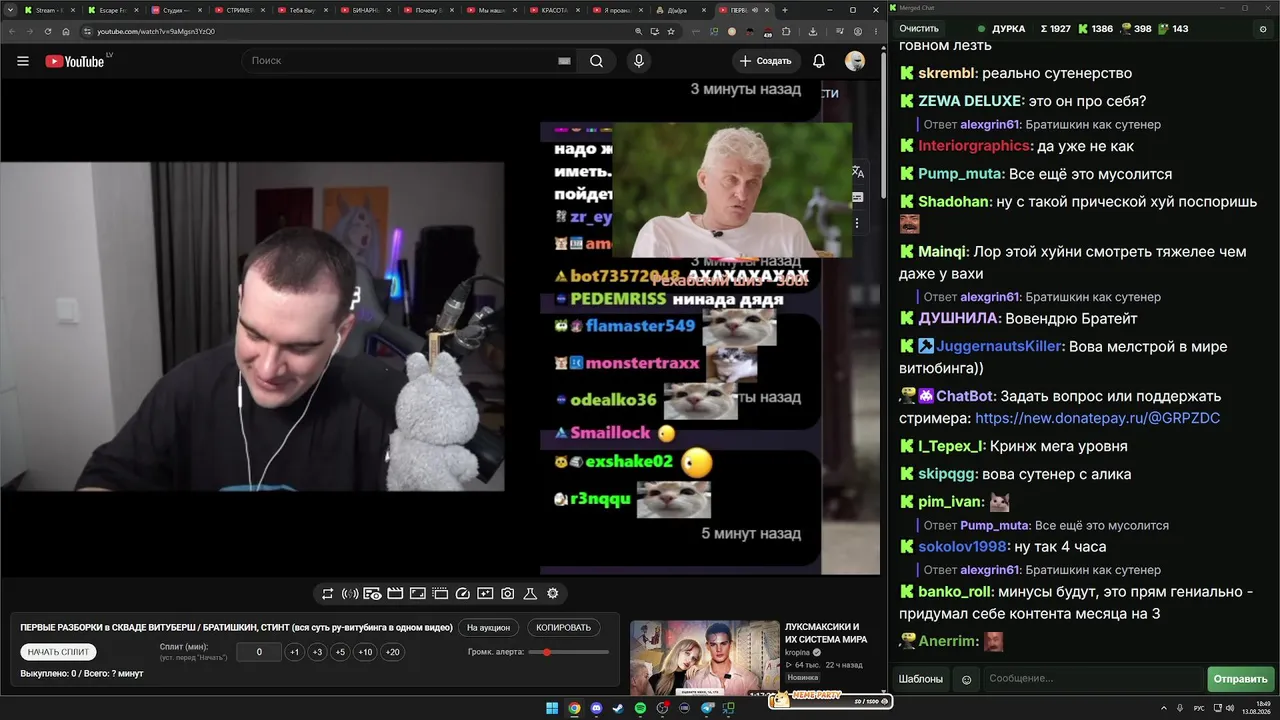Open the YouTube guide hamburger menu

pyautogui.click(x=23, y=61)
